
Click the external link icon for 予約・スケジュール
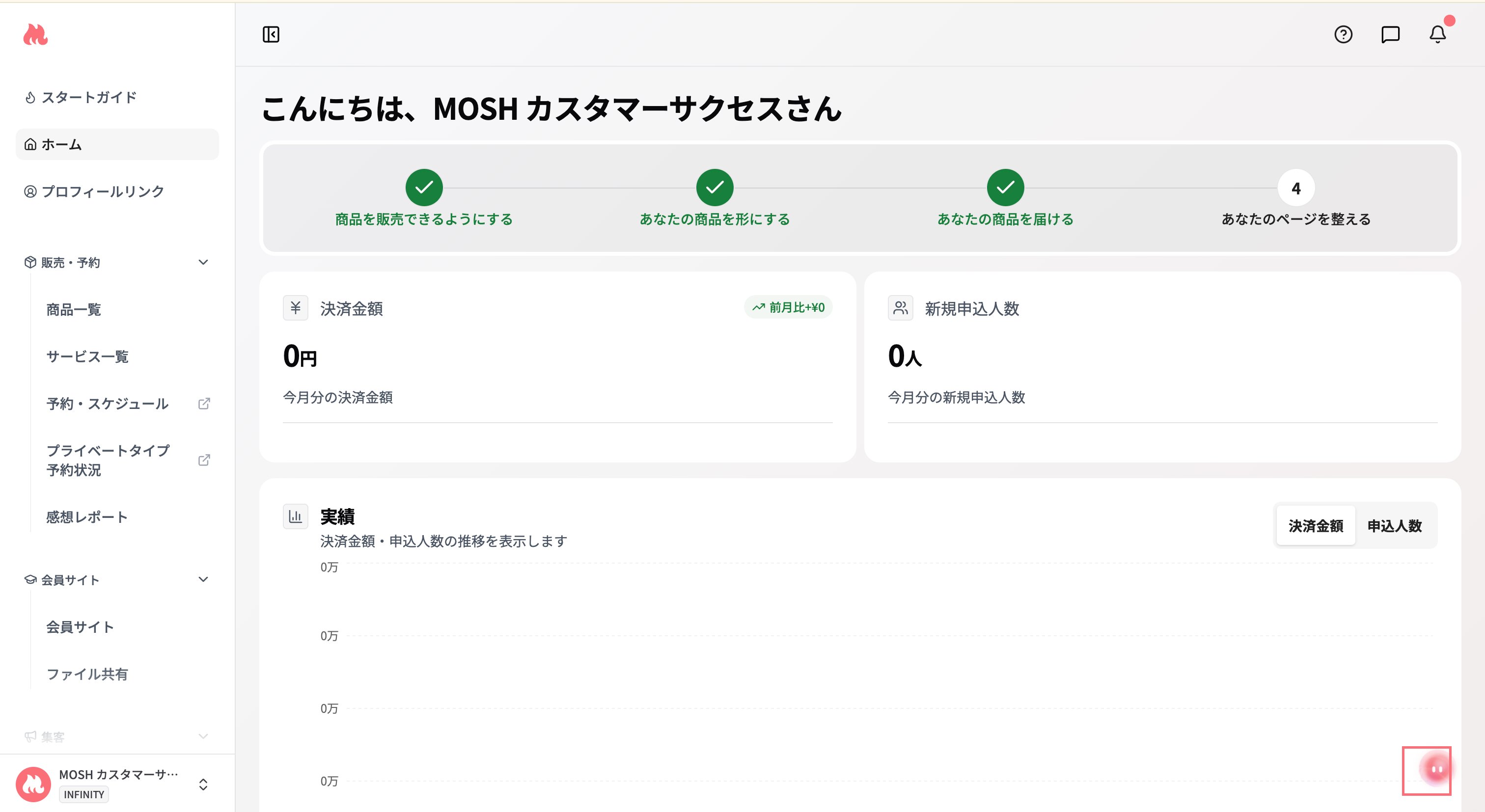(204, 404)
